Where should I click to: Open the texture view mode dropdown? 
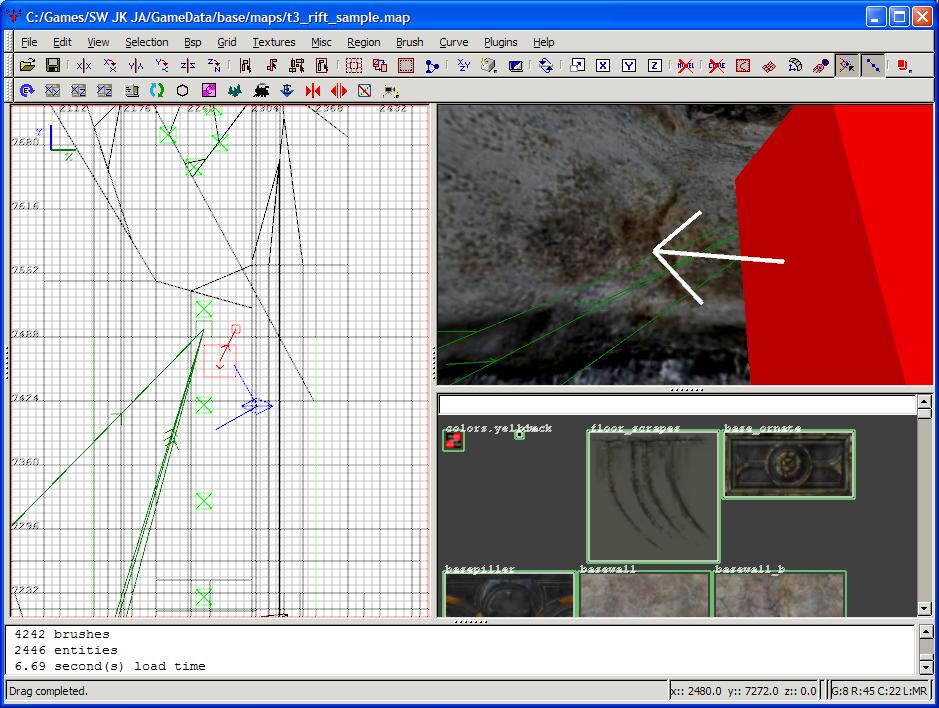[489, 65]
